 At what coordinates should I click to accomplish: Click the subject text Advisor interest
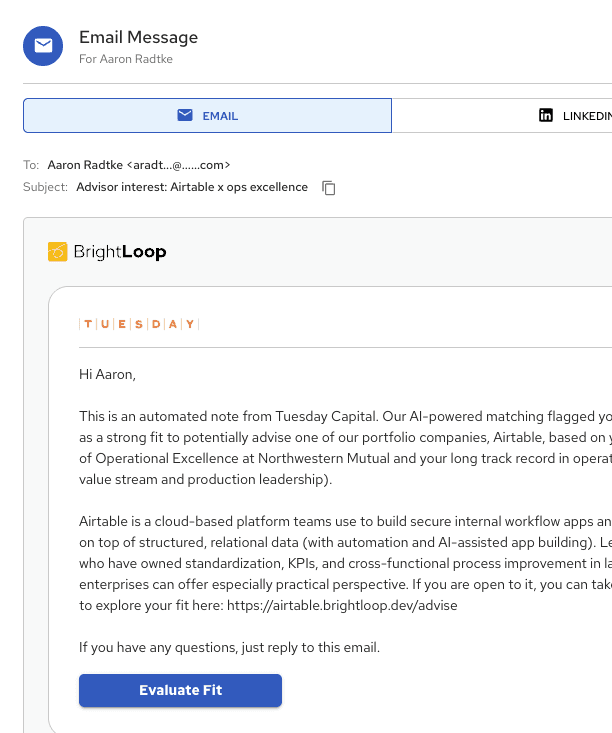click(192, 187)
